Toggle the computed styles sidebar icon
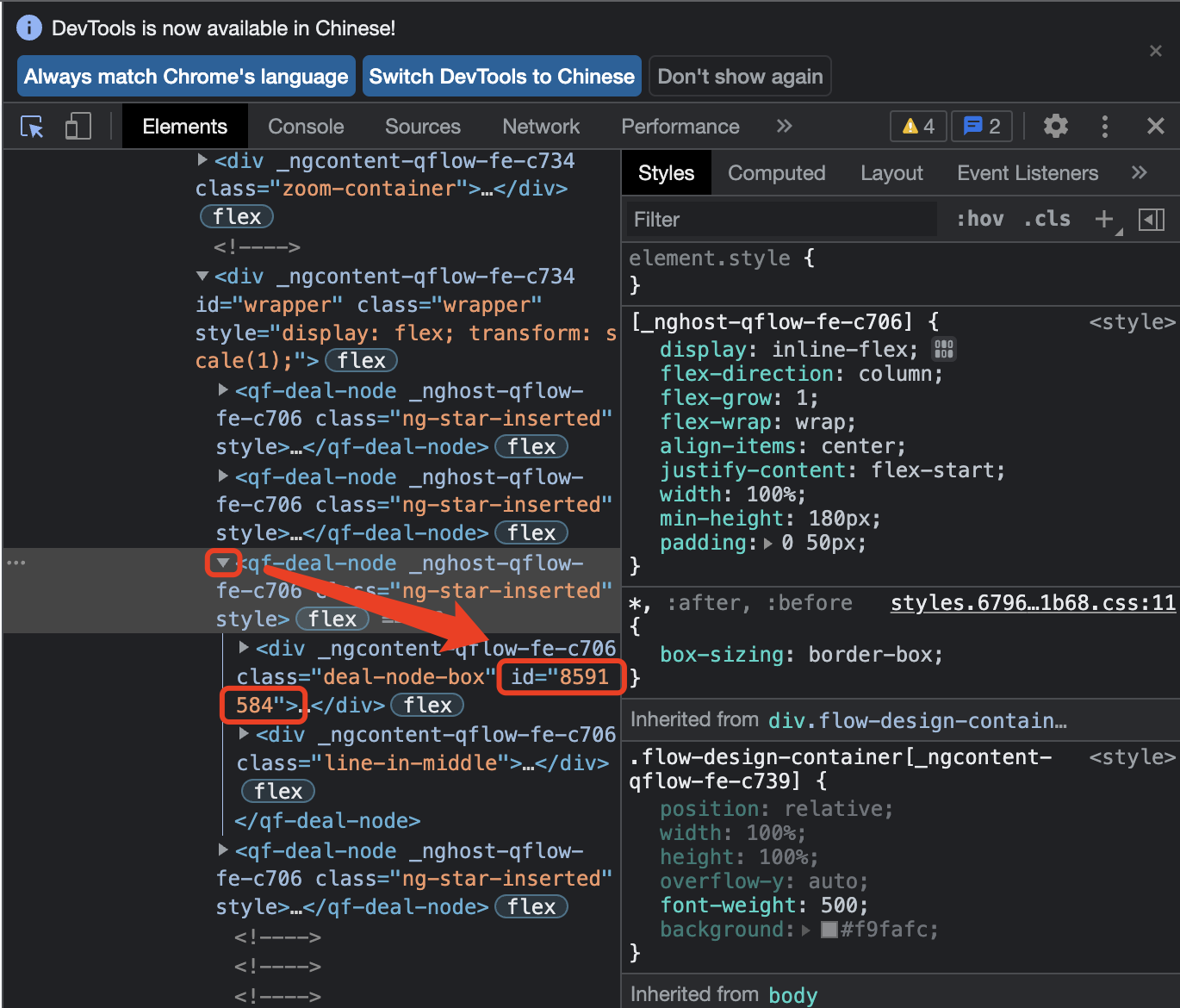This screenshot has width=1180, height=1008. pos(1152,220)
